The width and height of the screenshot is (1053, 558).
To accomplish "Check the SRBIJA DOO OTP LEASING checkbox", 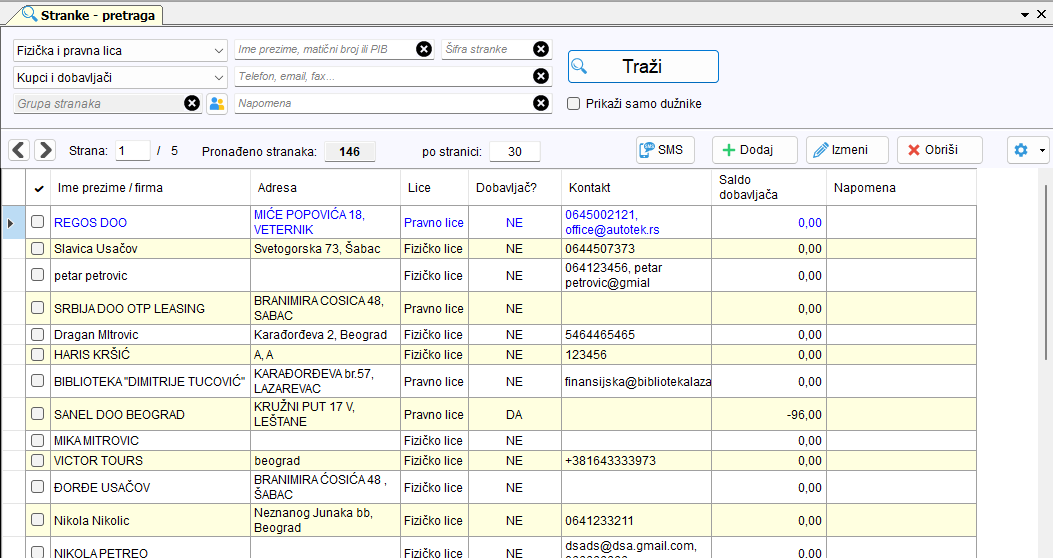I will (x=38, y=308).
